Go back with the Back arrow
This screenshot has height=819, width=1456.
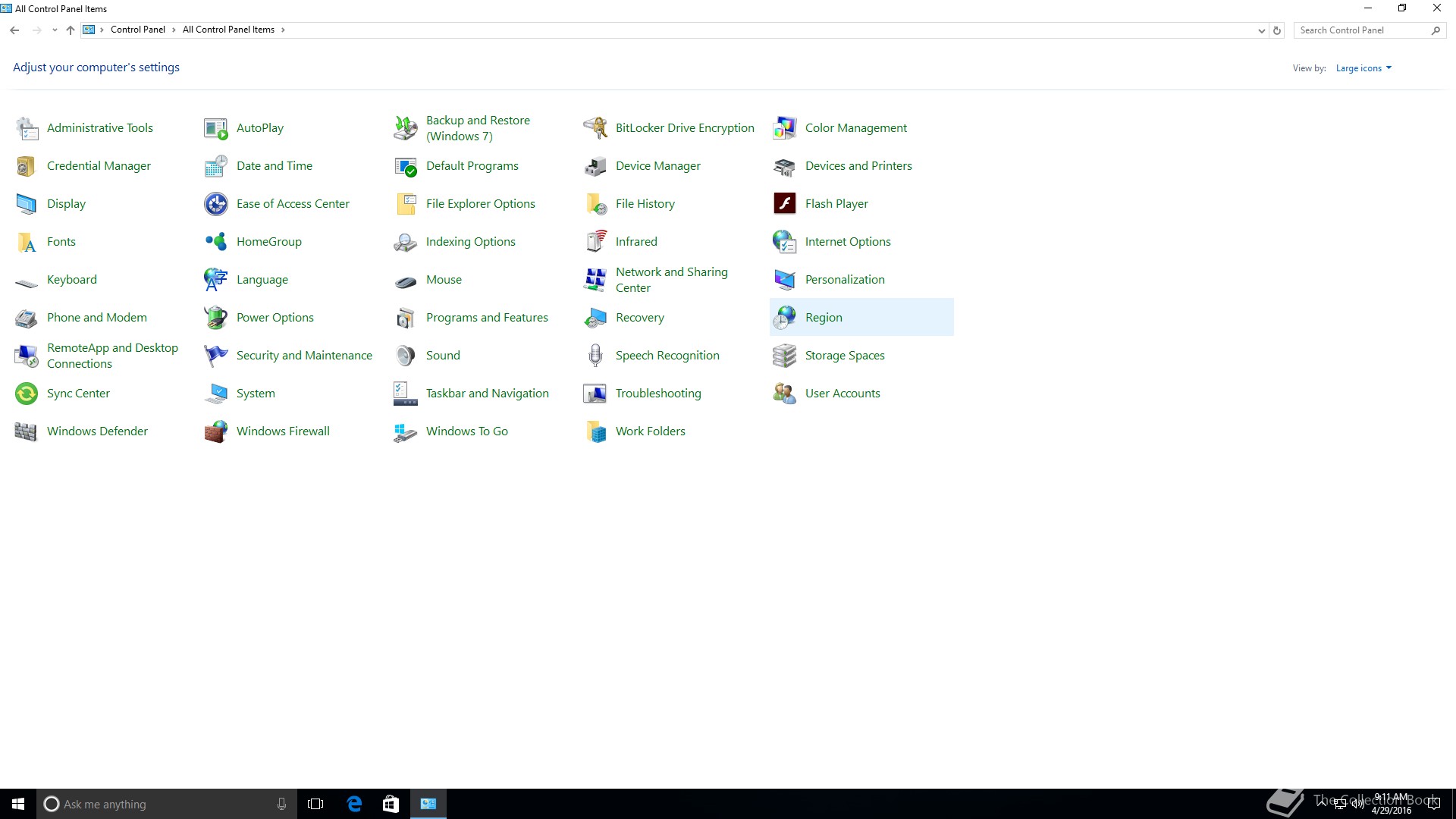coord(14,30)
